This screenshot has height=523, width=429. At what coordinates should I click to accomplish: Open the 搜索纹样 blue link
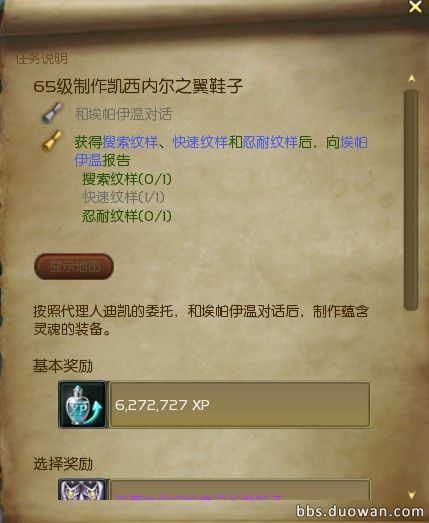point(130,142)
